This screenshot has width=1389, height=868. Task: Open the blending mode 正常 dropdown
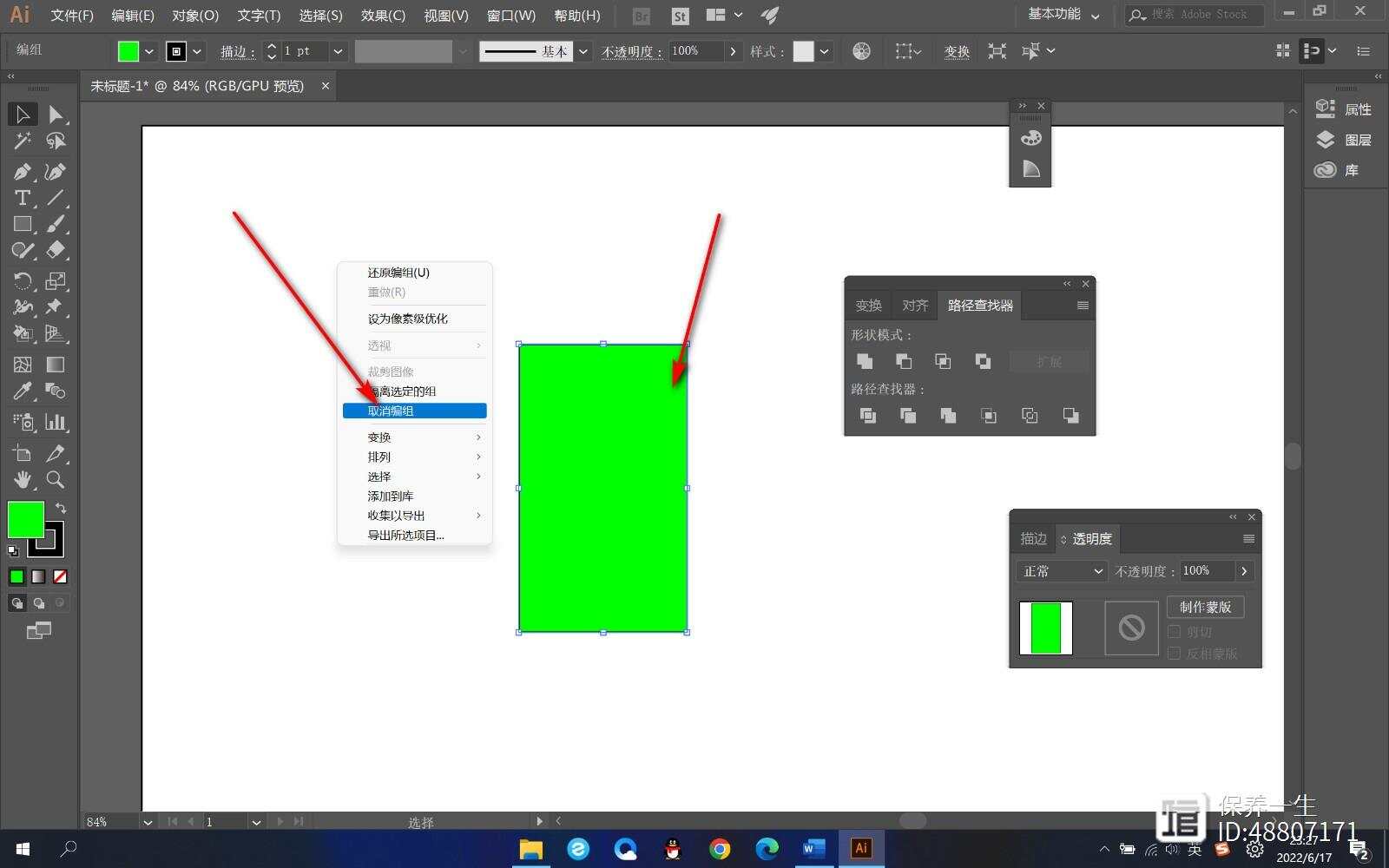click(1062, 571)
